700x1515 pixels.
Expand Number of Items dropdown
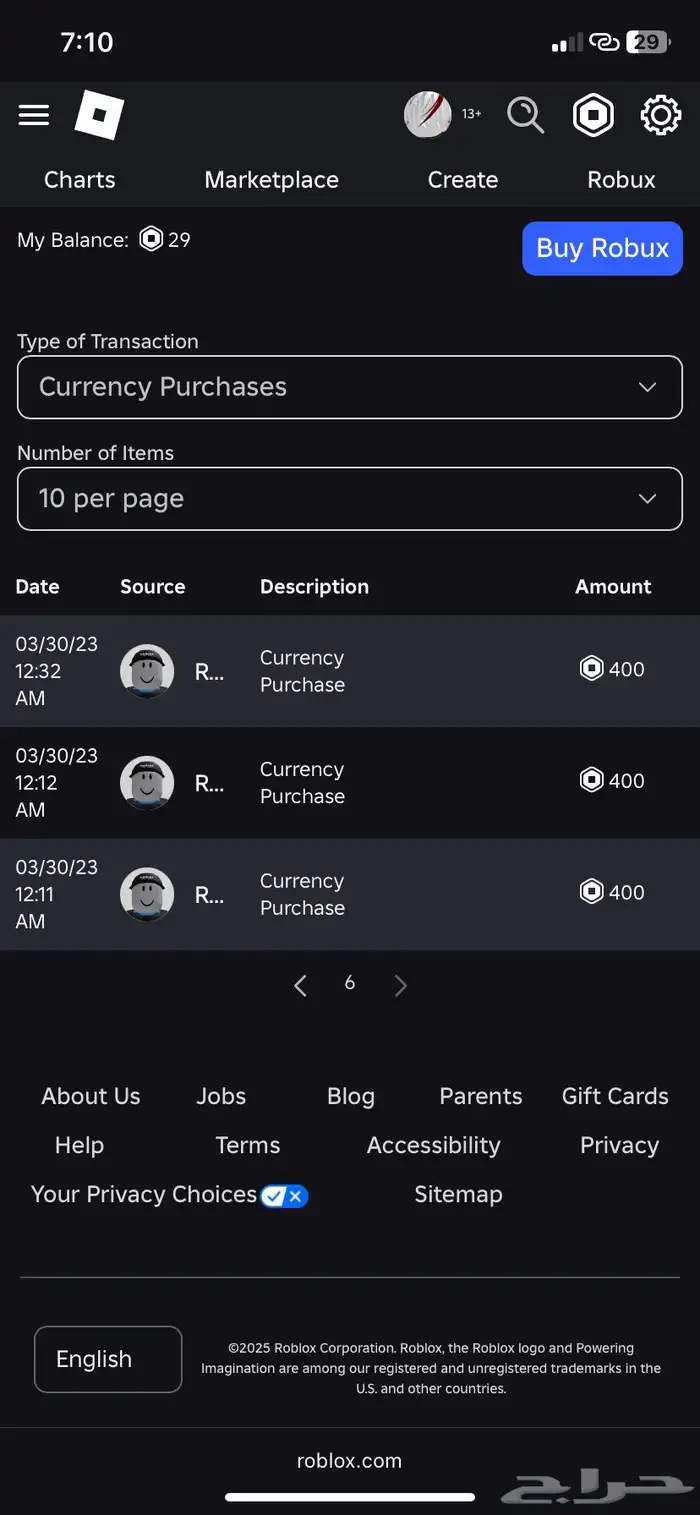click(x=350, y=499)
